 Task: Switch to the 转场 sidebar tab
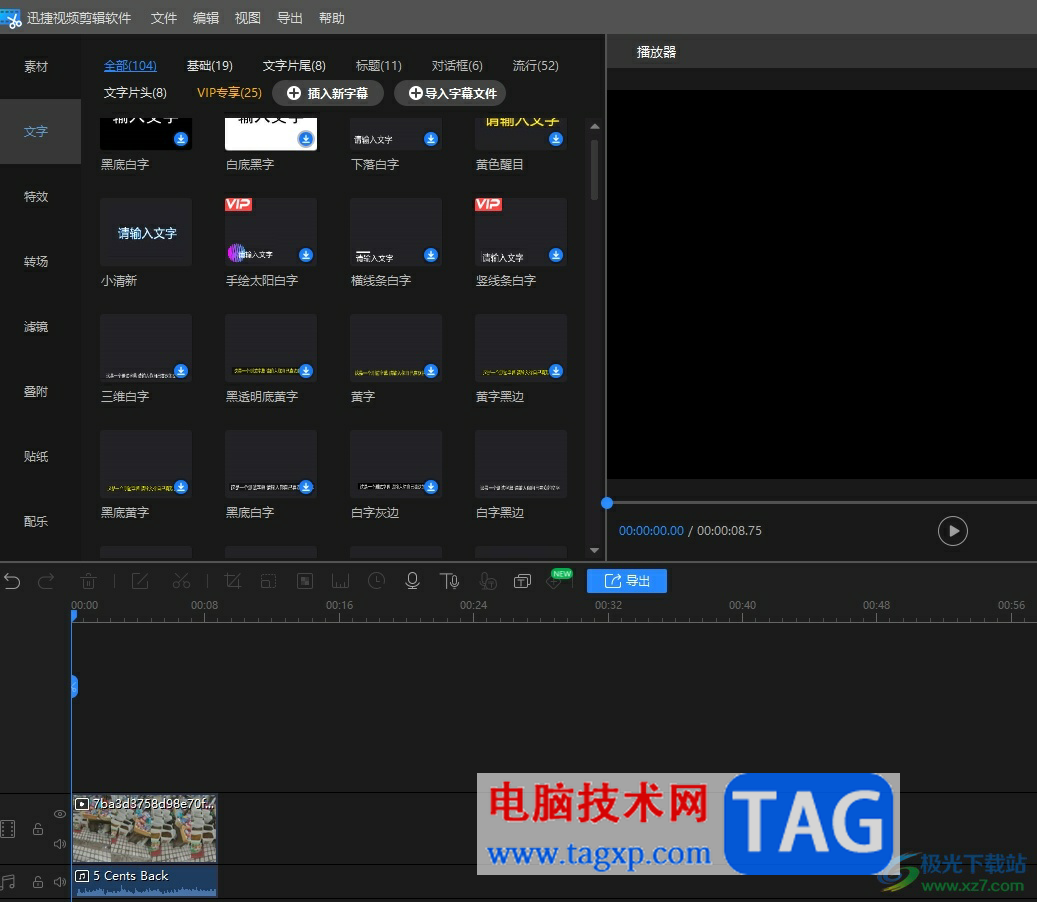(36, 261)
